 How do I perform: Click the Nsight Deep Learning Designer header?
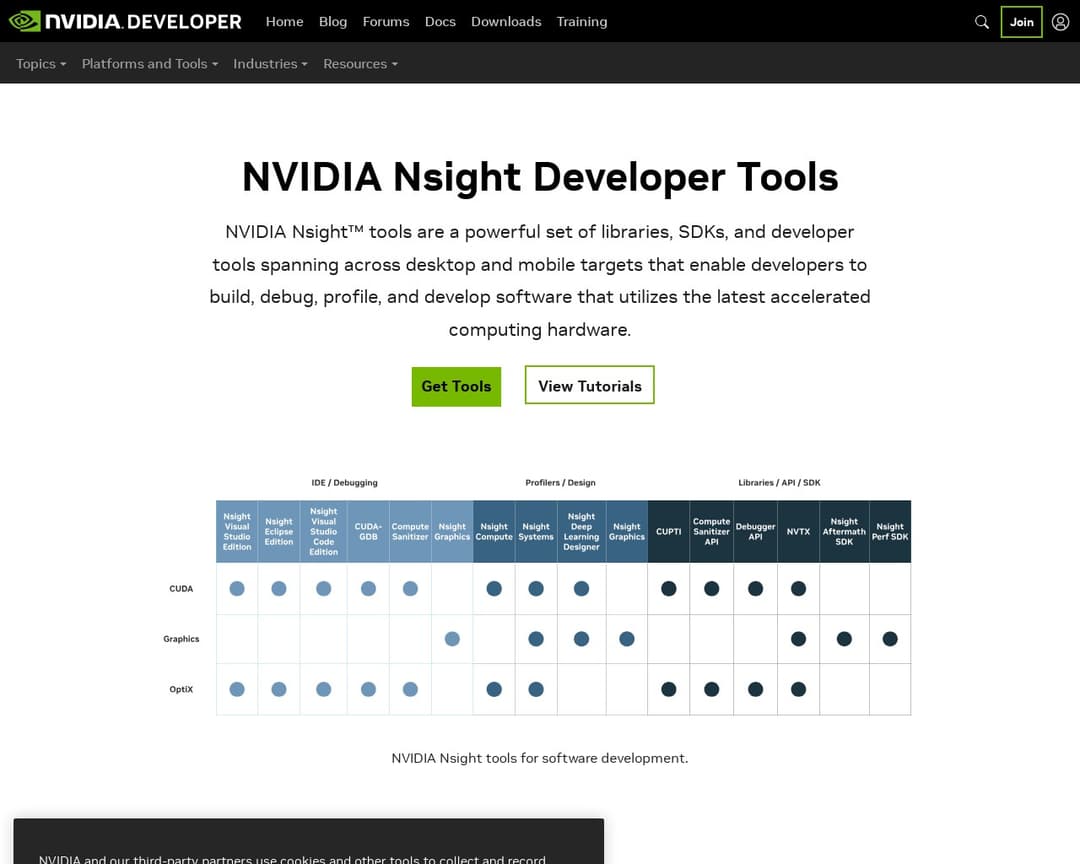tap(581, 531)
